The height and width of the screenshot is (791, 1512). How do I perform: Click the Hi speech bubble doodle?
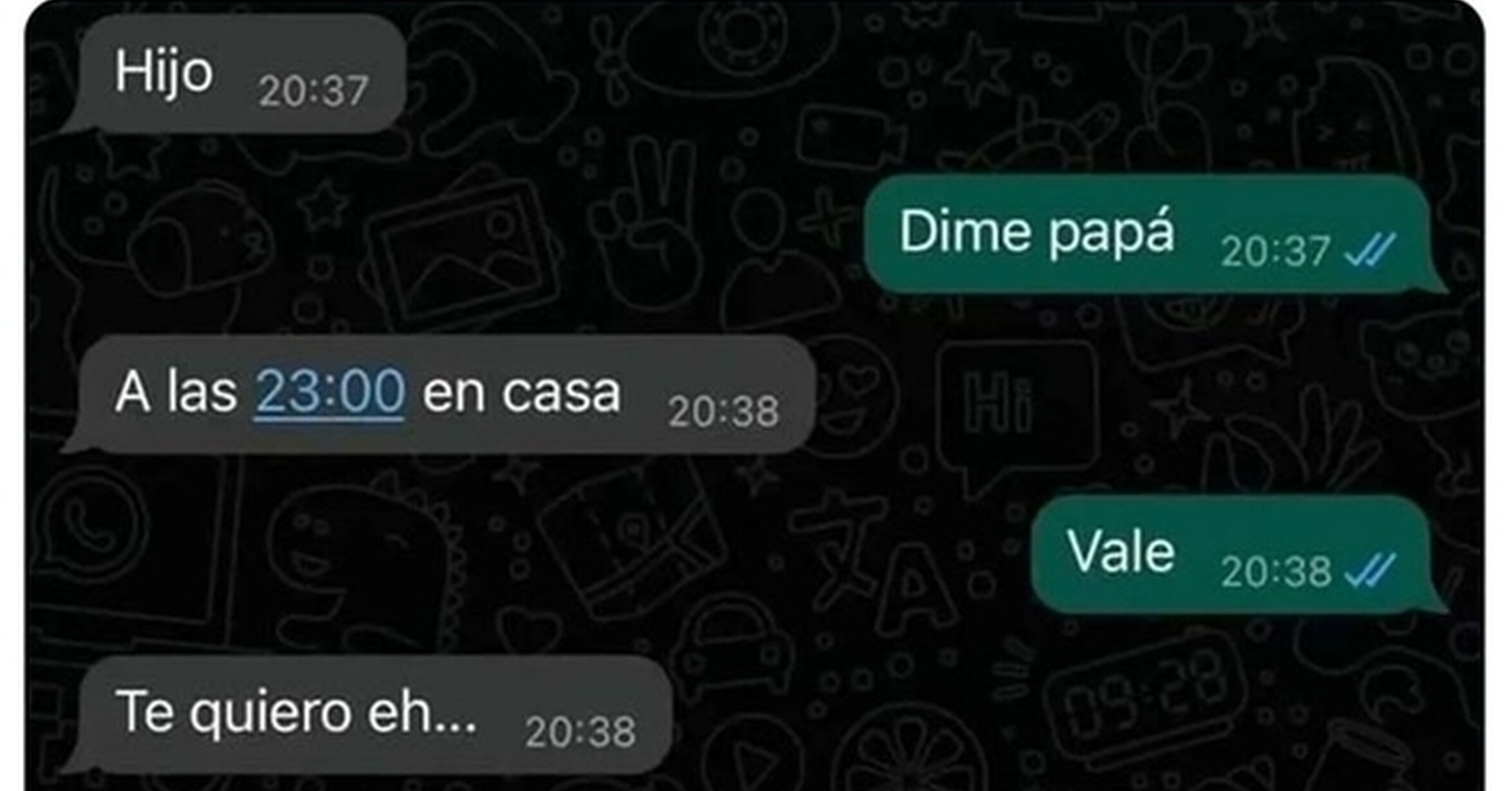pos(1015,418)
